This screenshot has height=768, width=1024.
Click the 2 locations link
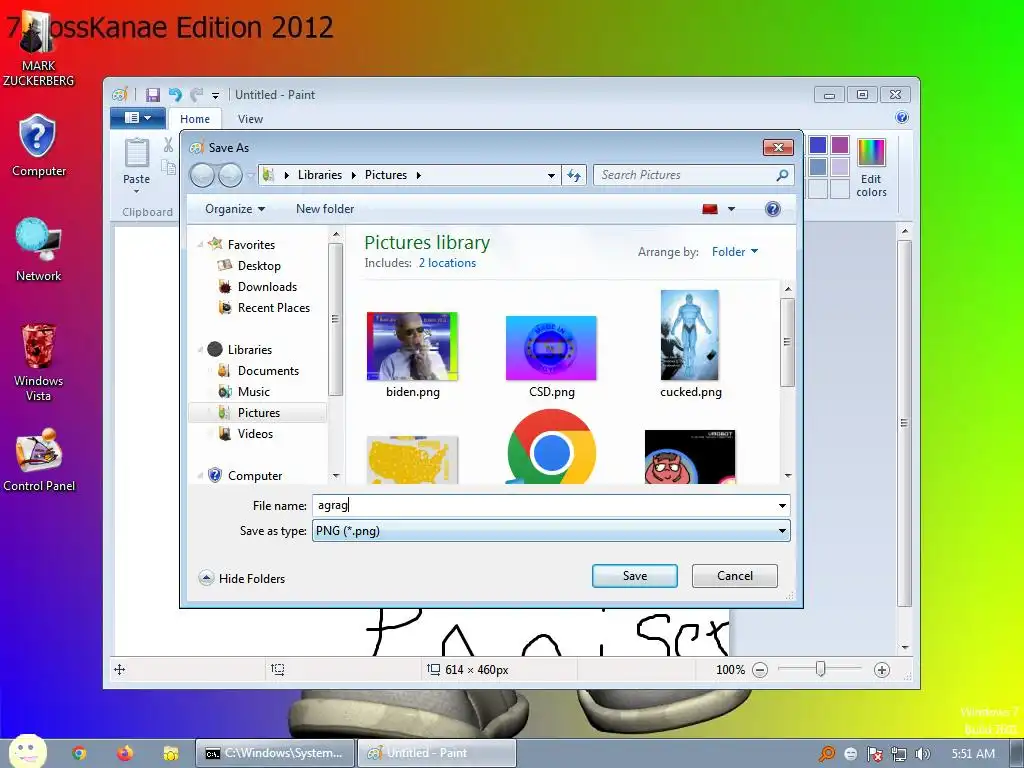coord(447,263)
